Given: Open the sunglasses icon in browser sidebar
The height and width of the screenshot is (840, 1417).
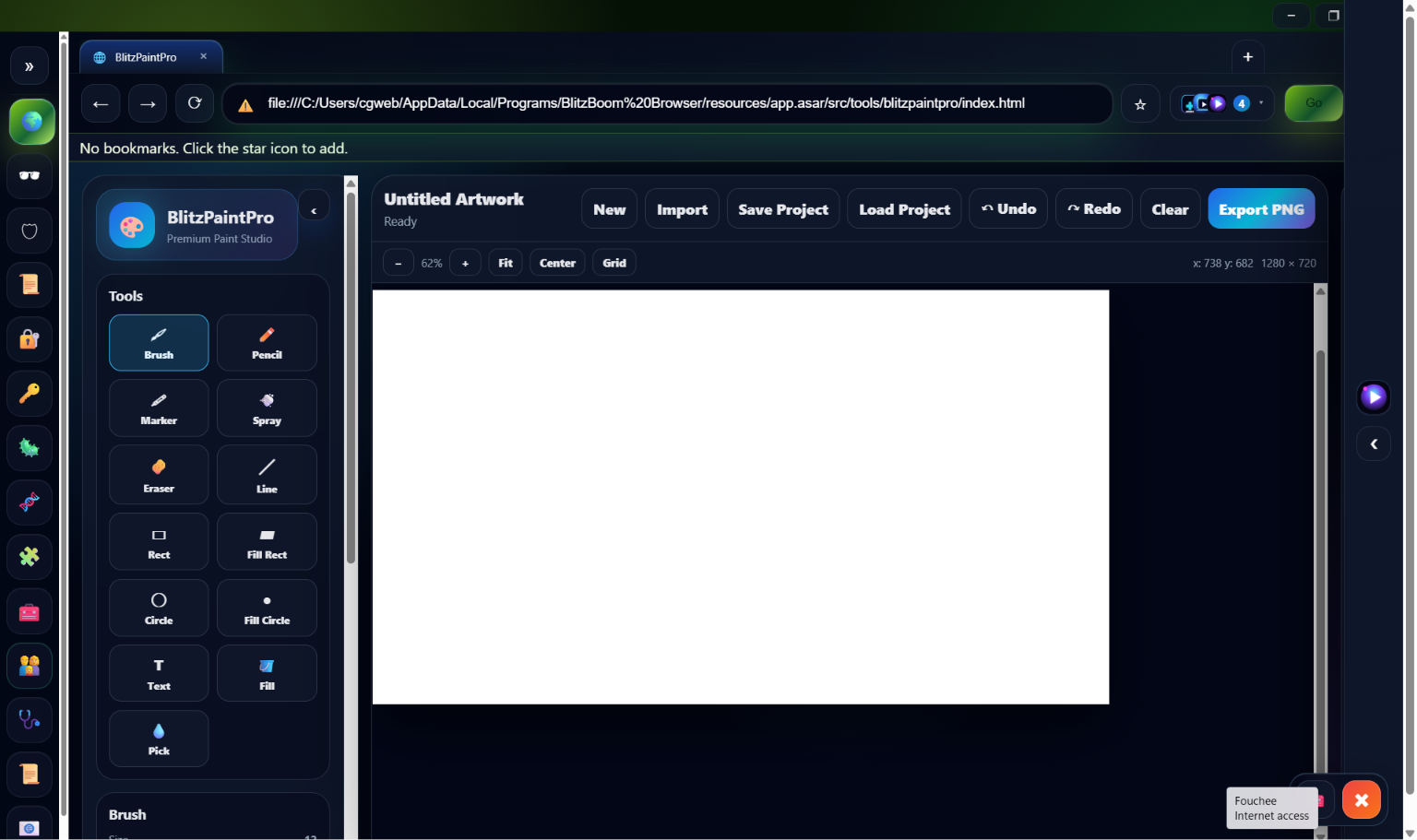Looking at the screenshot, I should 30,175.
